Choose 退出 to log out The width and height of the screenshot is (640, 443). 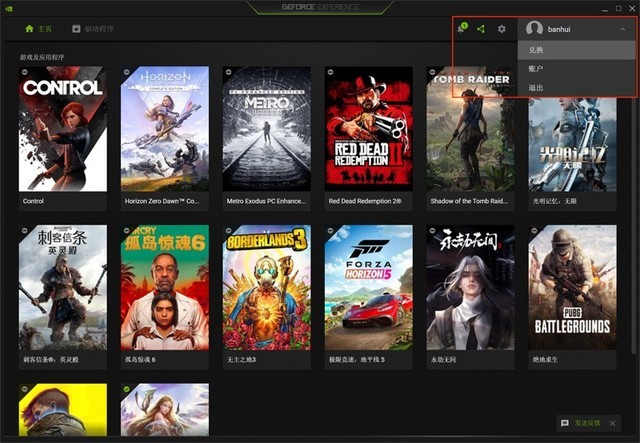tap(536, 88)
